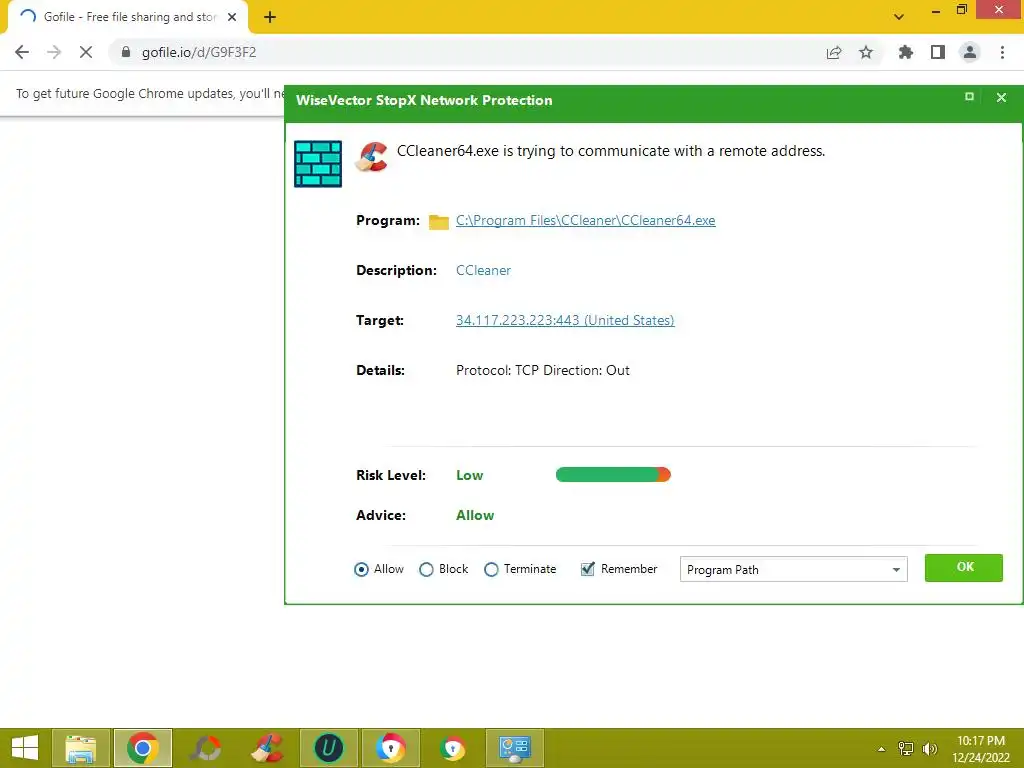Stop loading the Gofile page

86,52
